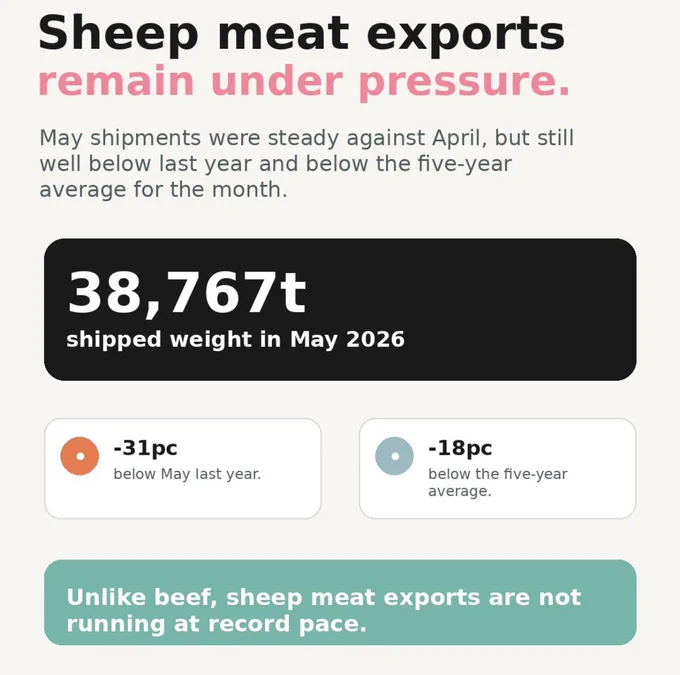Click the teal 'Unlike beef' banner
The width and height of the screenshot is (680, 675).
click(x=340, y=603)
